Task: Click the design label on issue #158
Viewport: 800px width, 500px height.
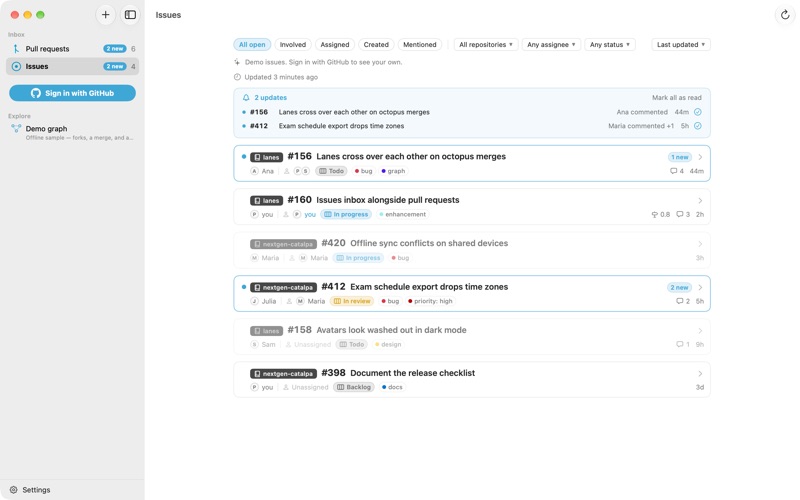Action: coord(388,344)
